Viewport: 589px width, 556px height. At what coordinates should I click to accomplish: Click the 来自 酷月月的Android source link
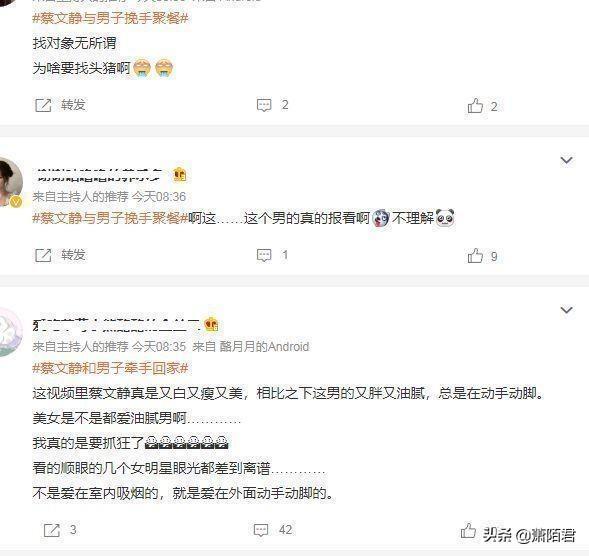coord(251,346)
